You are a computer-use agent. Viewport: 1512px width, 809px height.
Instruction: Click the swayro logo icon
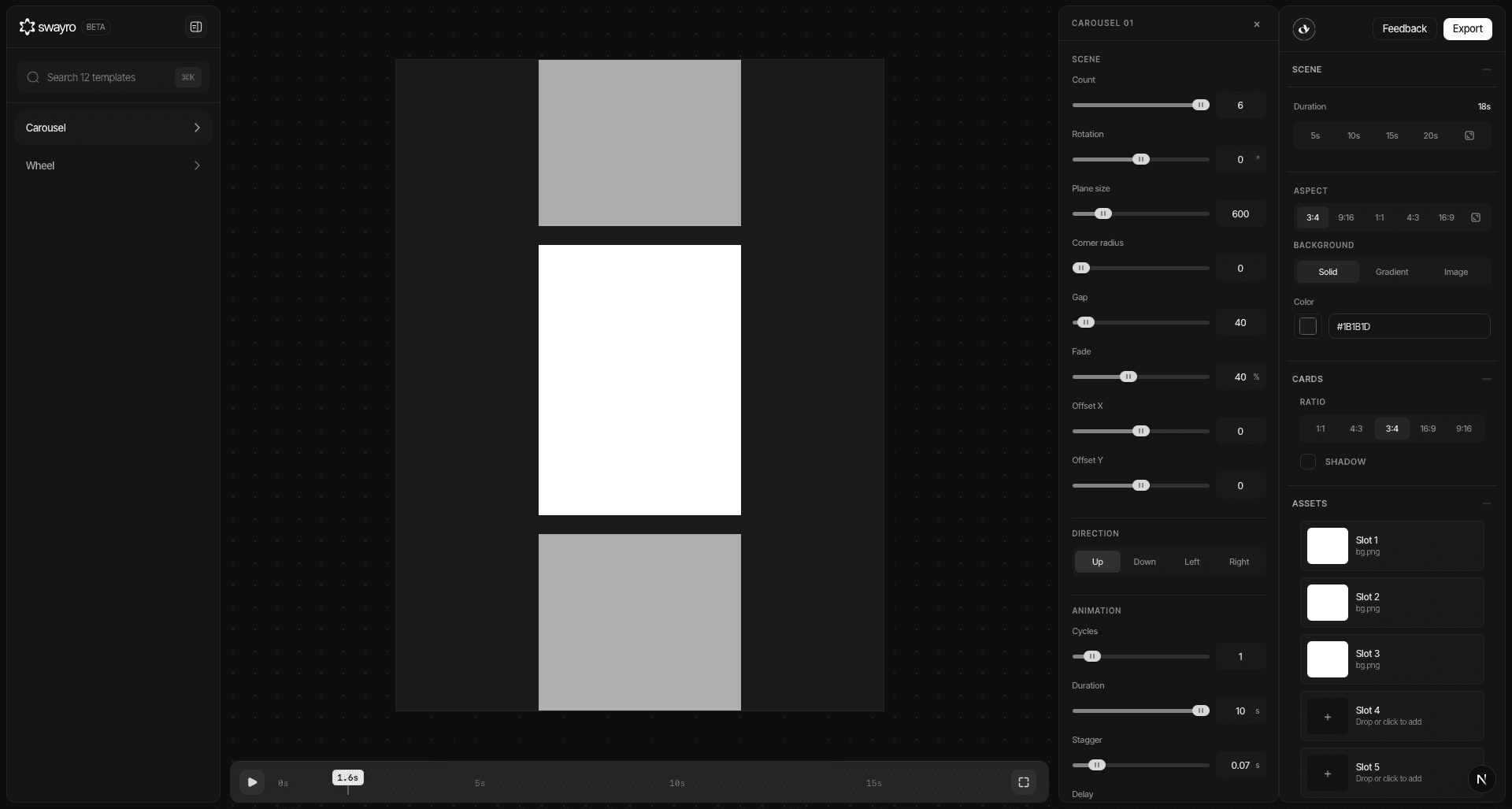(28, 27)
